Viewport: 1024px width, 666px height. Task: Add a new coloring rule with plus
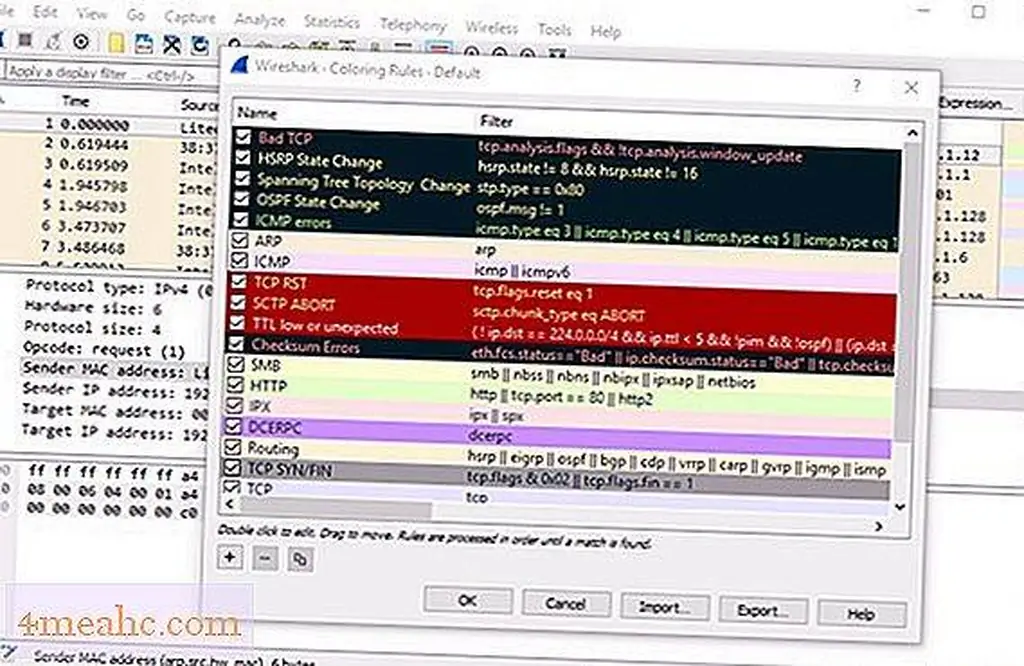(x=230, y=557)
